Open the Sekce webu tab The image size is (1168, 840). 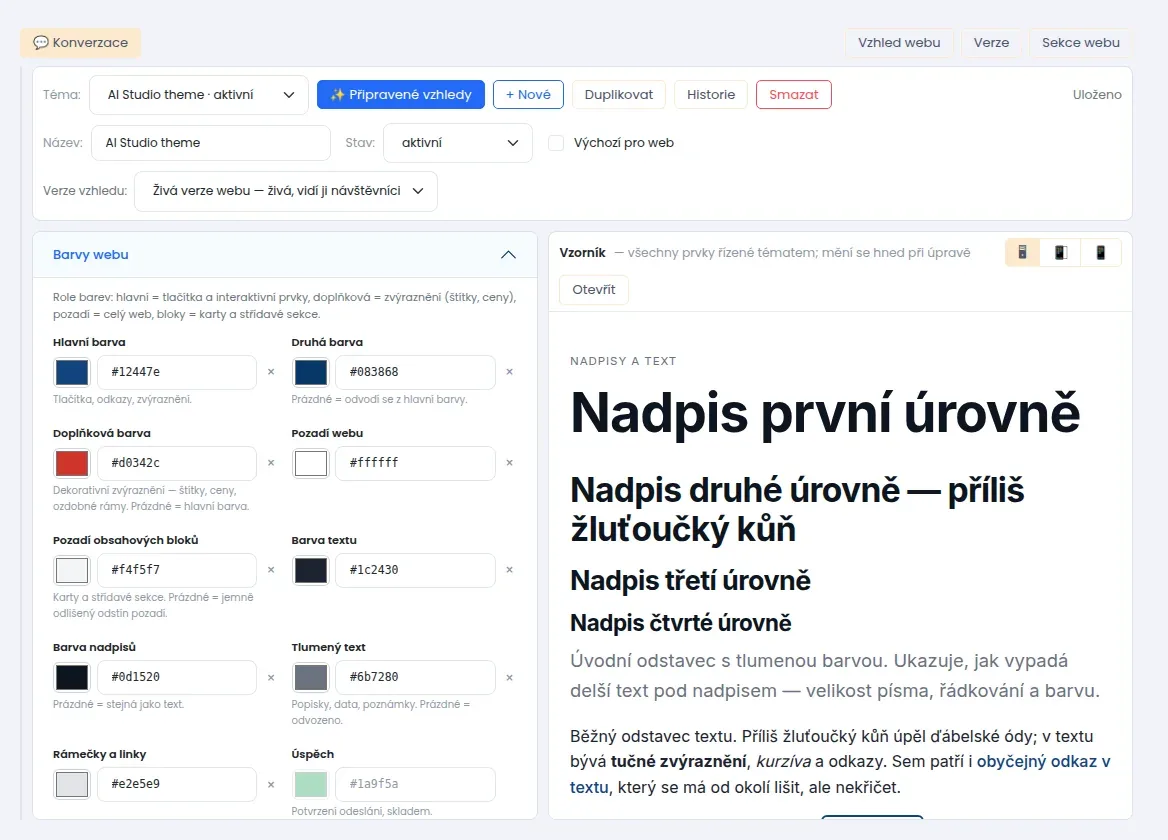coord(1080,42)
